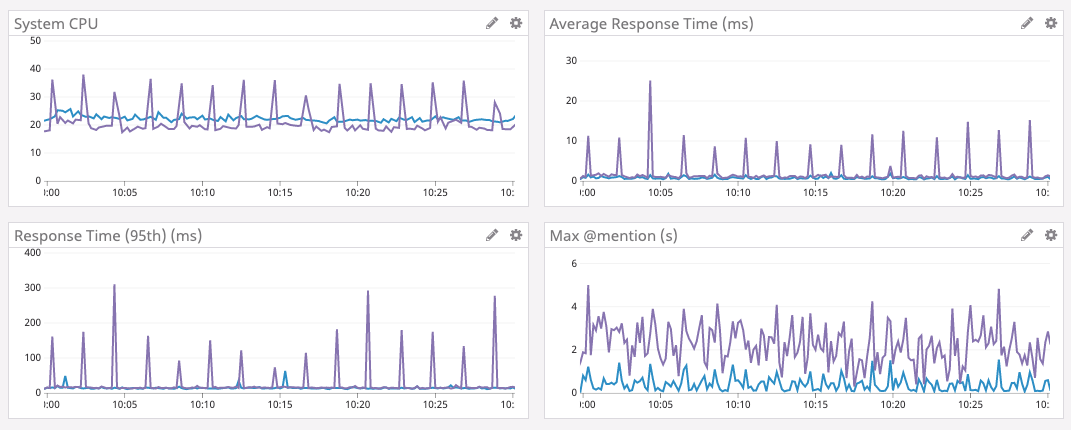The height and width of the screenshot is (430, 1071).
Task: Click the 50 y-axis label on System CPU
Action: click(x=35, y=41)
